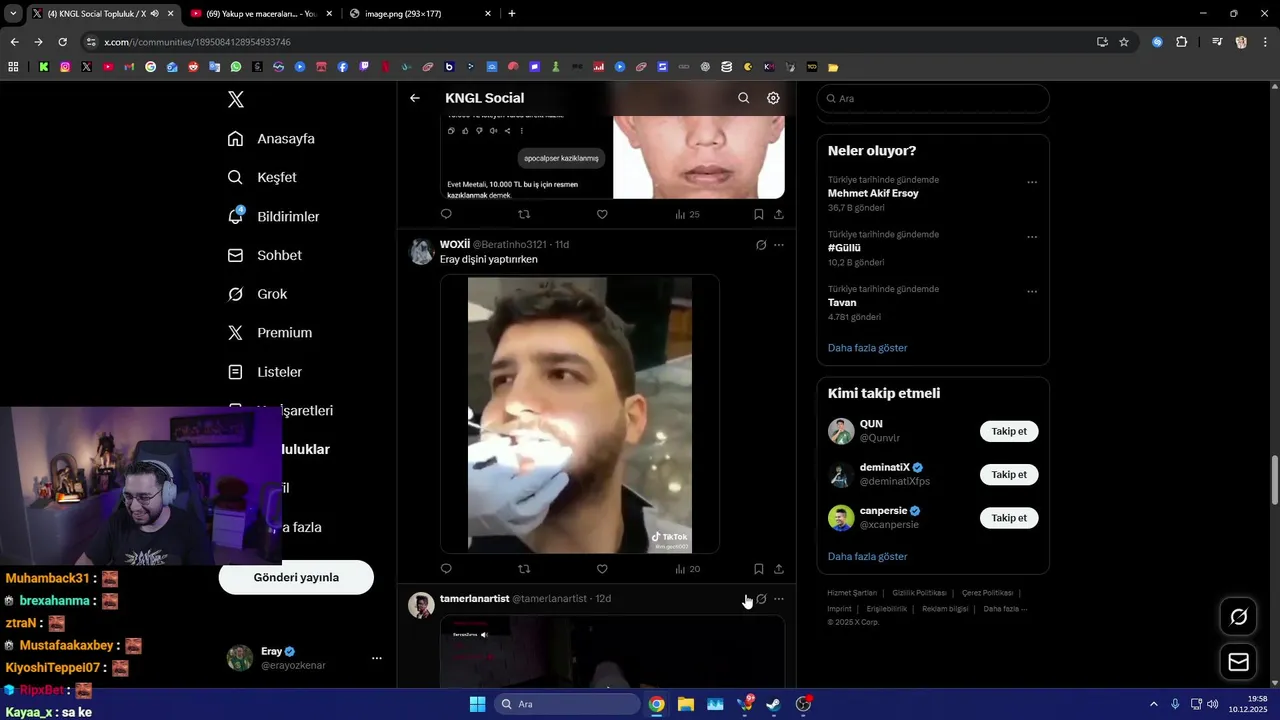
Task: Follow QUN with Takip et
Action: 1009,431
